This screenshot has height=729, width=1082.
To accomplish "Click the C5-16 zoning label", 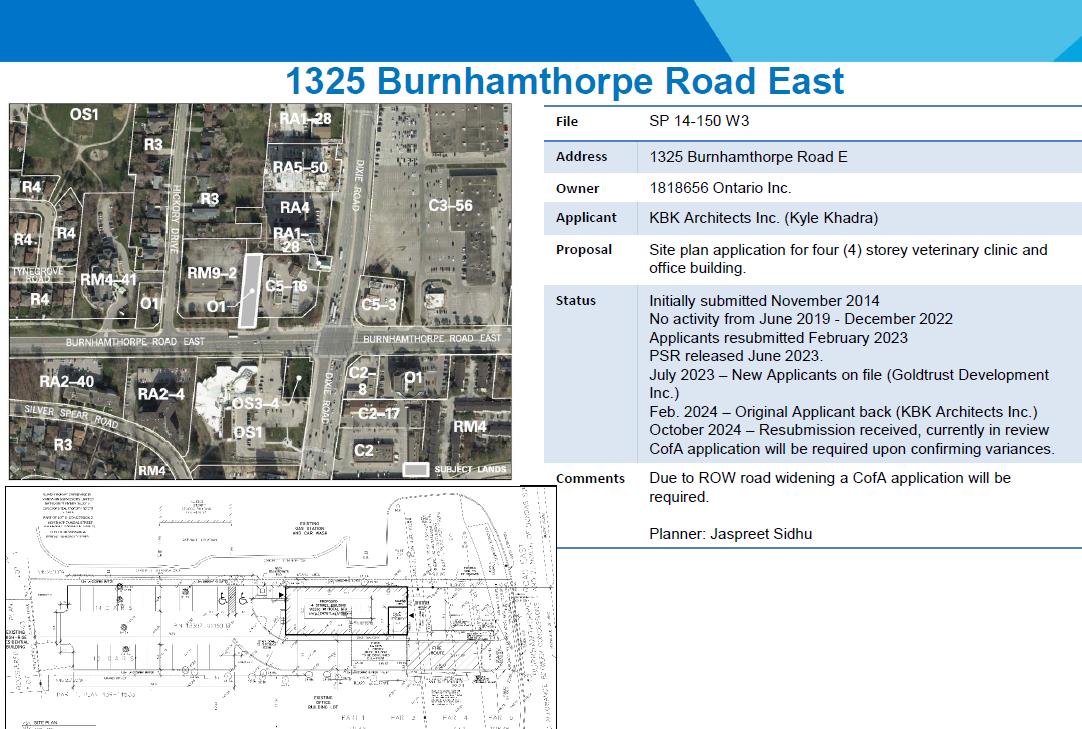I will (286, 286).
